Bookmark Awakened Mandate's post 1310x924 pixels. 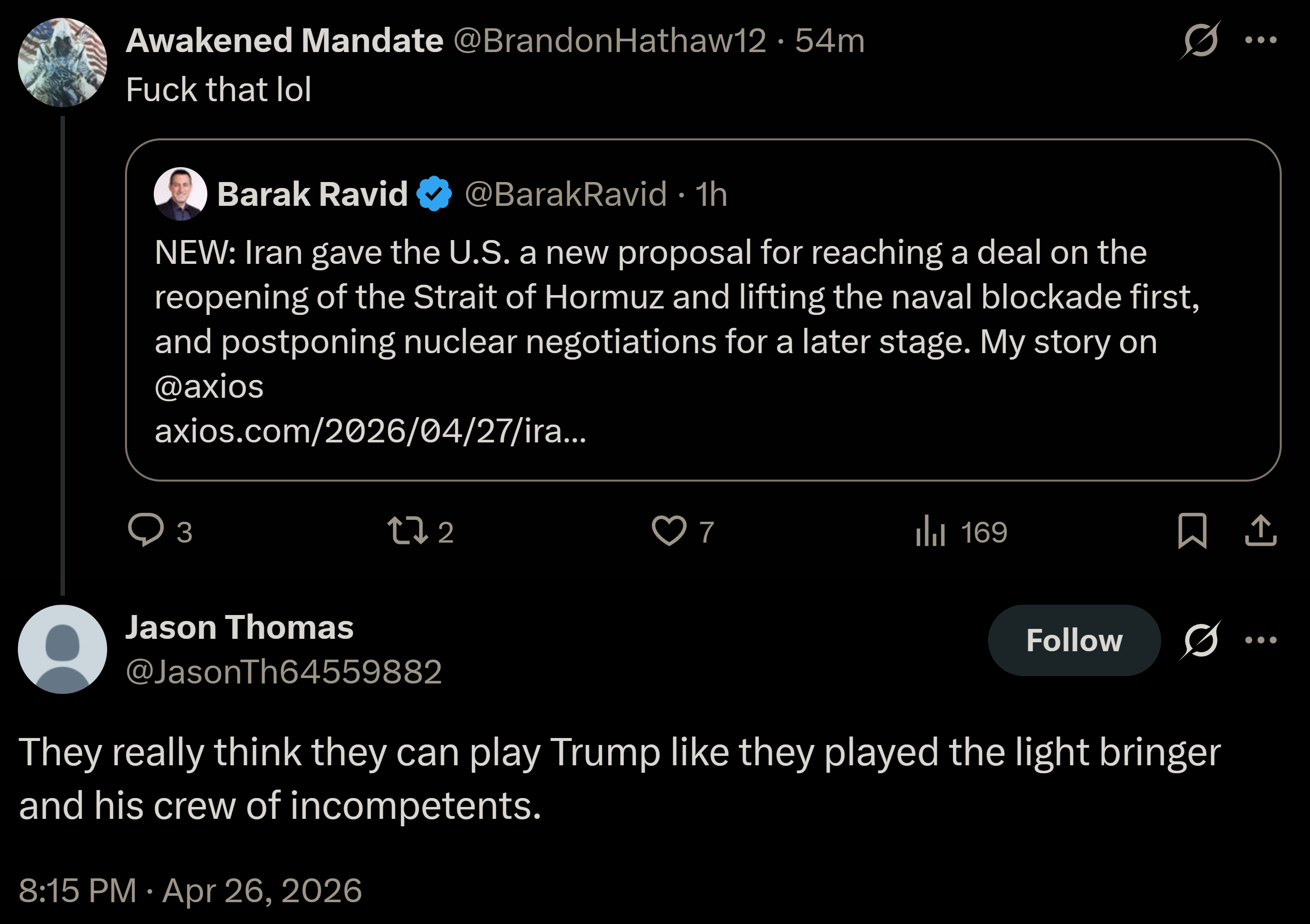tap(1192, 531)
